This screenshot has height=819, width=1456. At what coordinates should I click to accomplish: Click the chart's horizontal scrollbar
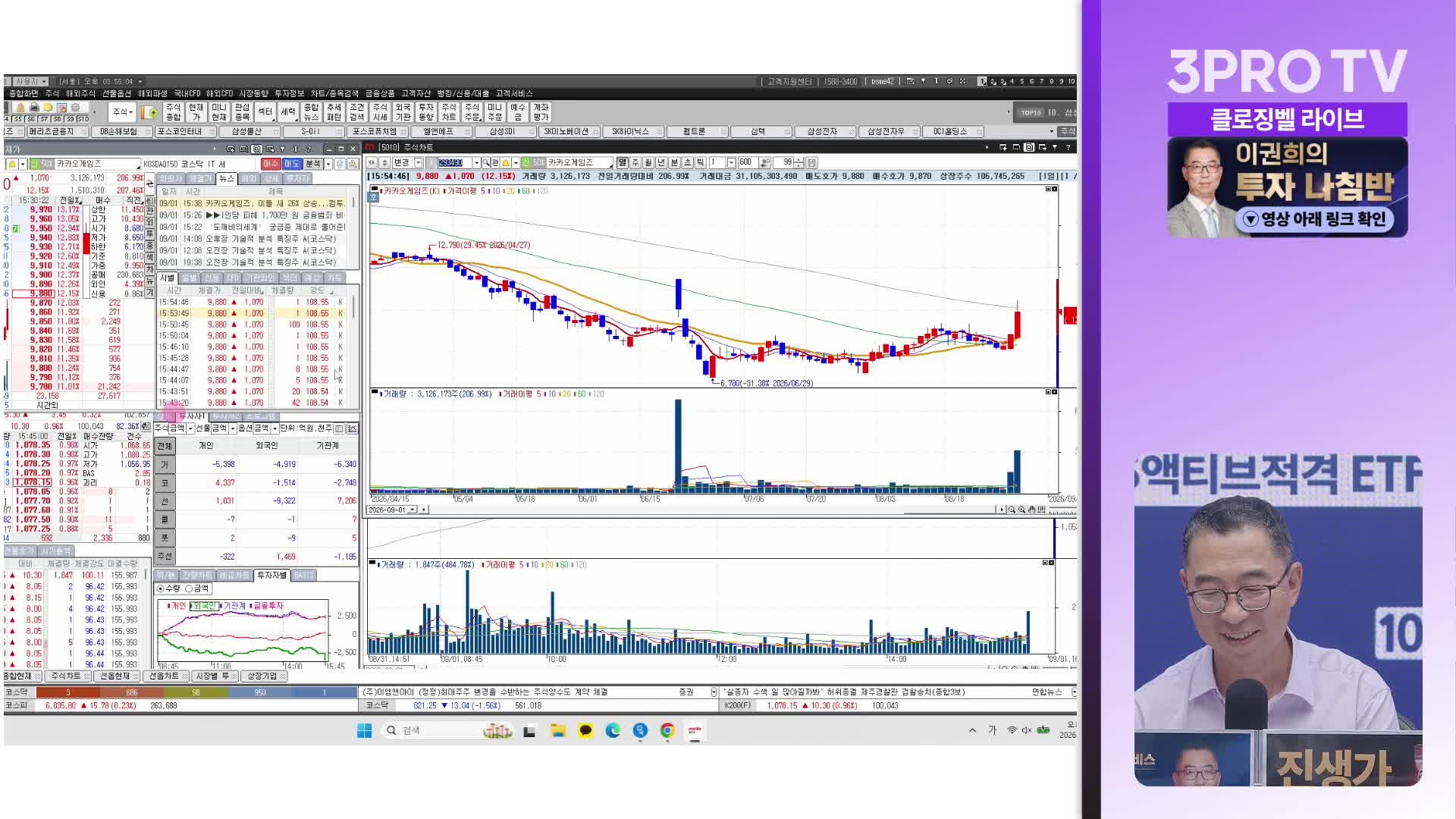[713, 510]
